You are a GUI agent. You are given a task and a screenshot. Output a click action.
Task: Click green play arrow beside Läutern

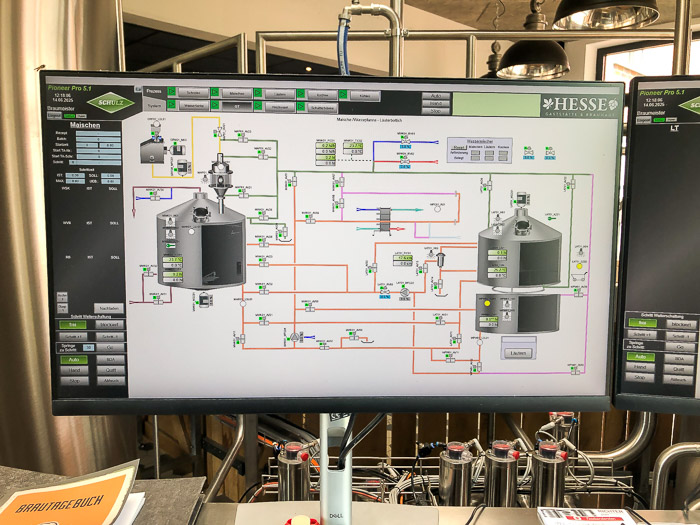click(x=258, y=93)
